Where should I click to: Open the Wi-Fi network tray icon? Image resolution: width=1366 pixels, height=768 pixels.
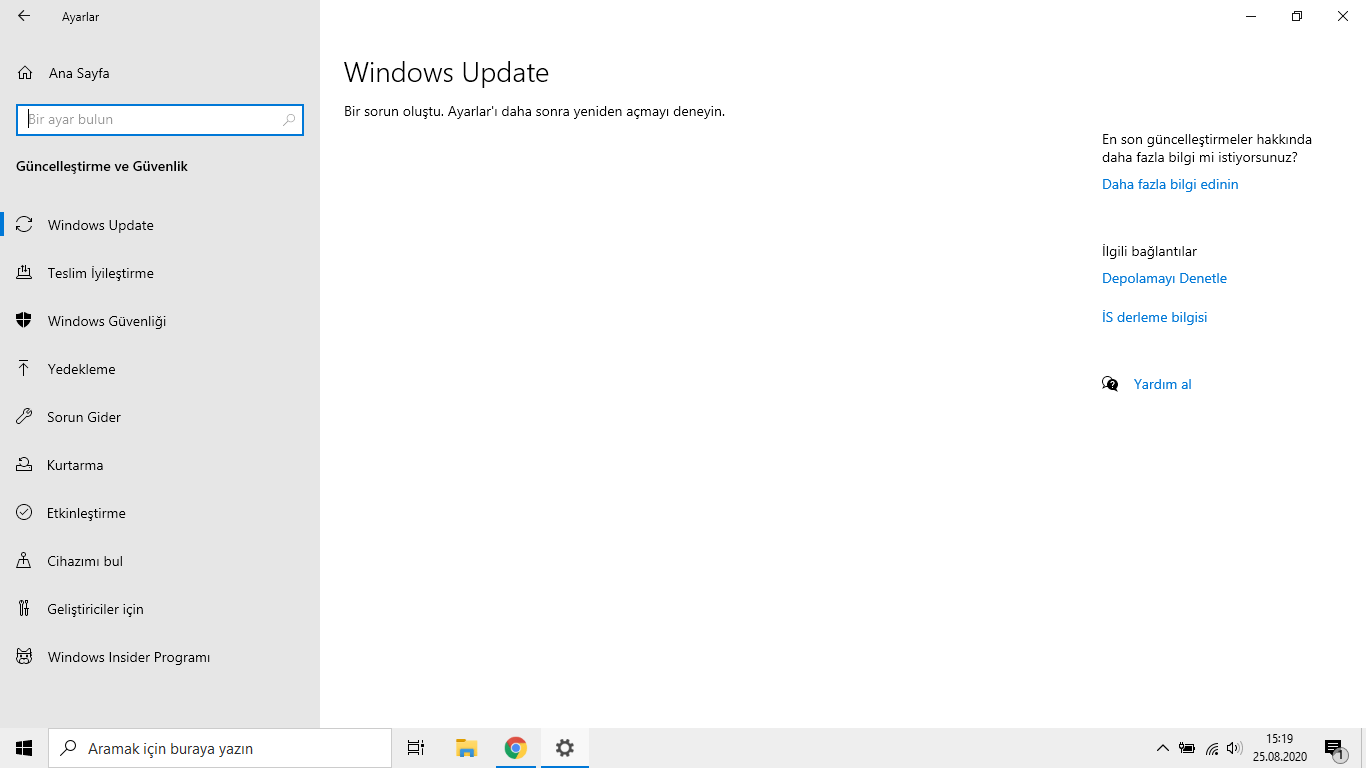click(x=1212, y=748)
